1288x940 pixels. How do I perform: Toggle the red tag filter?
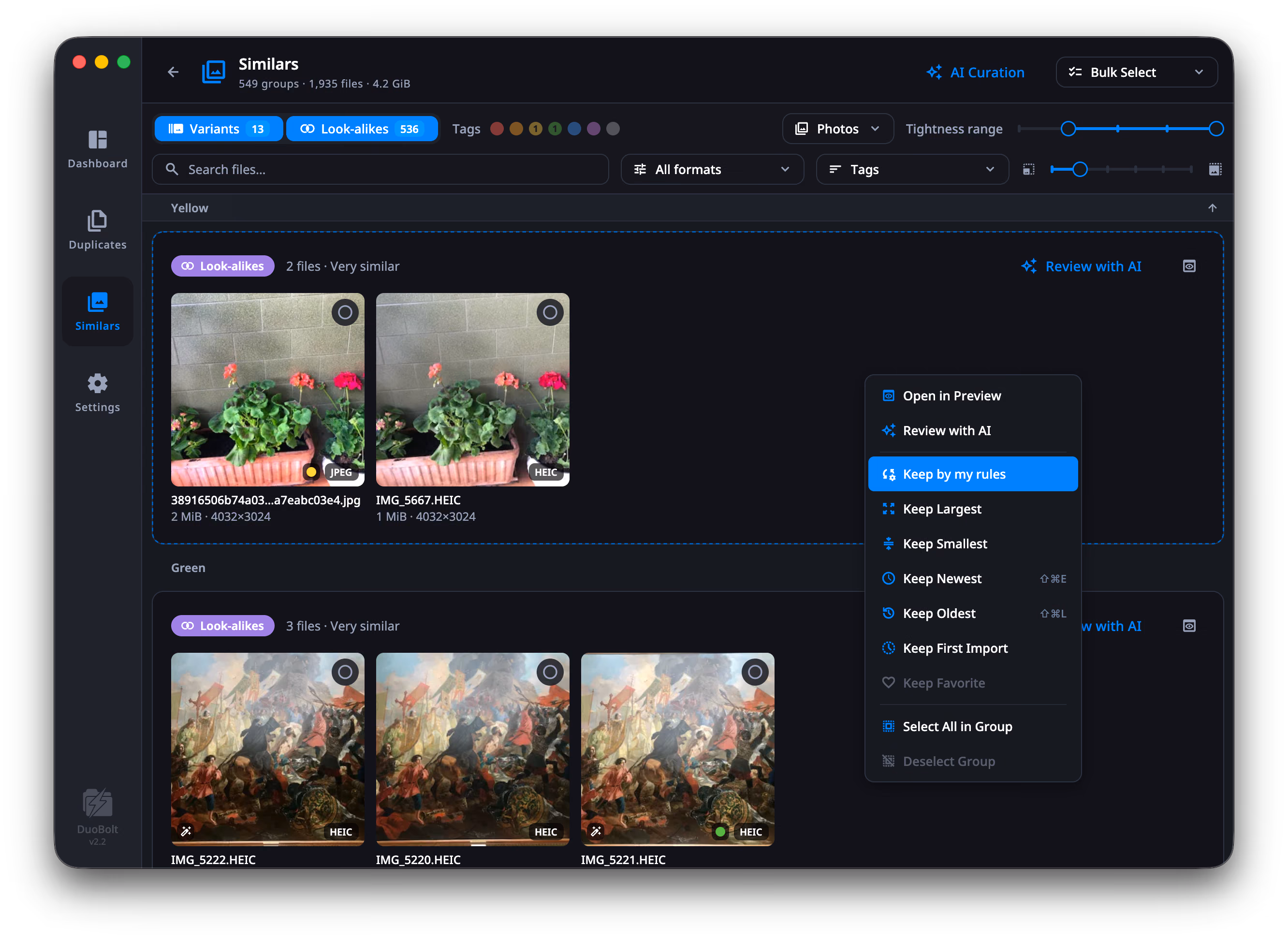[497, 129]
